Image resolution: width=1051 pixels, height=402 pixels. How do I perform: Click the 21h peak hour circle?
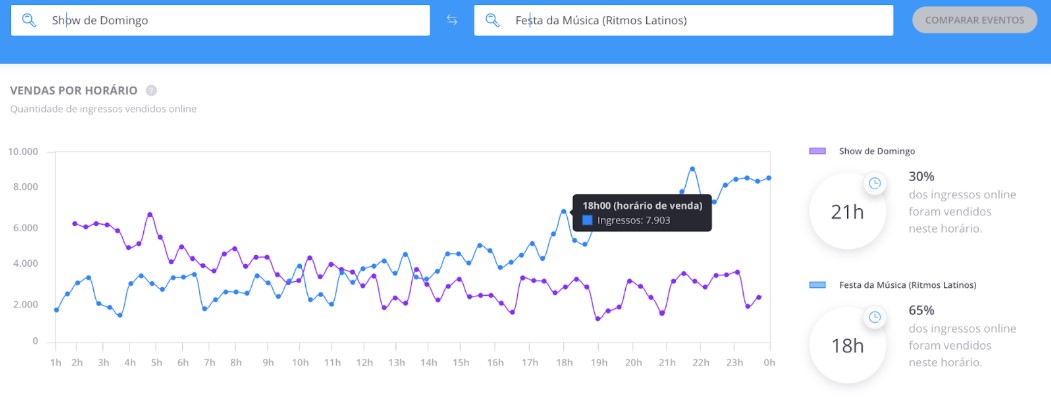point(848,212)
